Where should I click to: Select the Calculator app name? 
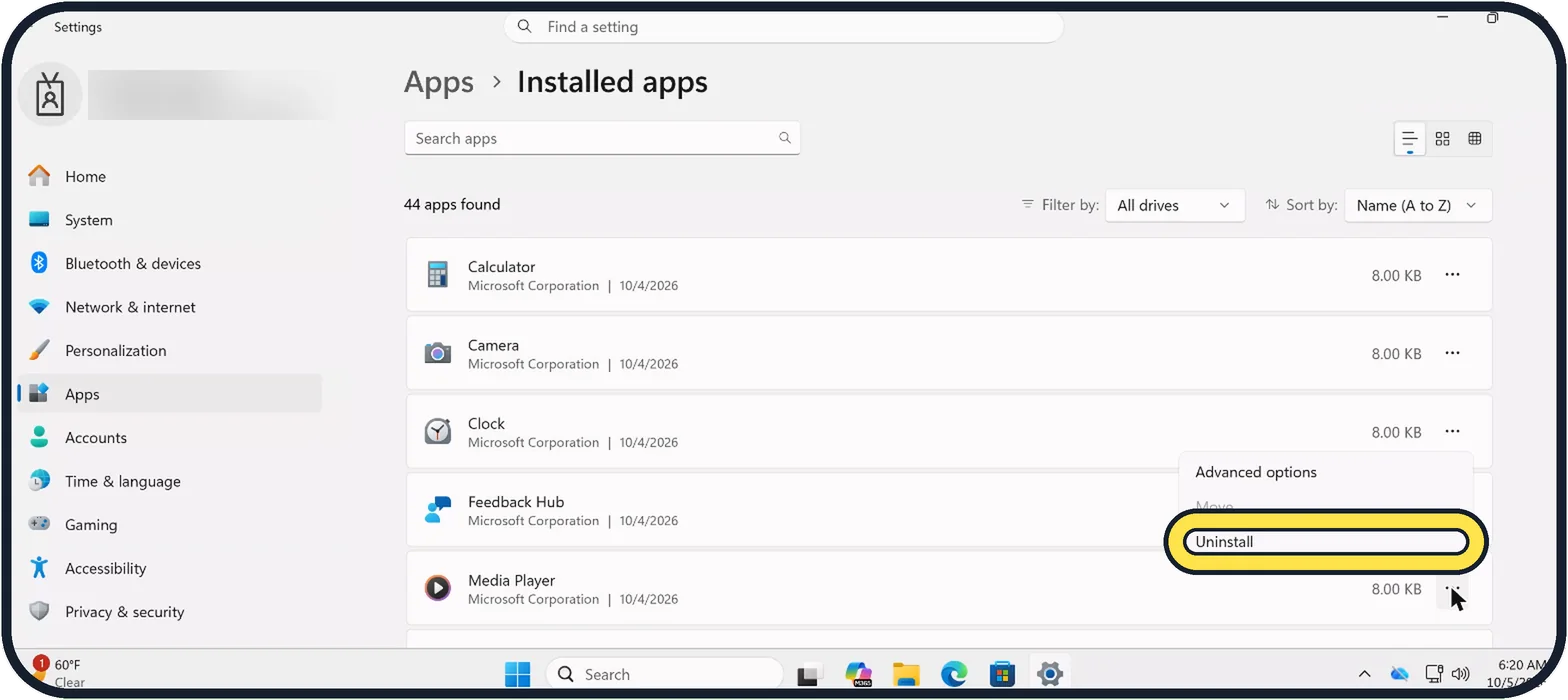point(501,267)
